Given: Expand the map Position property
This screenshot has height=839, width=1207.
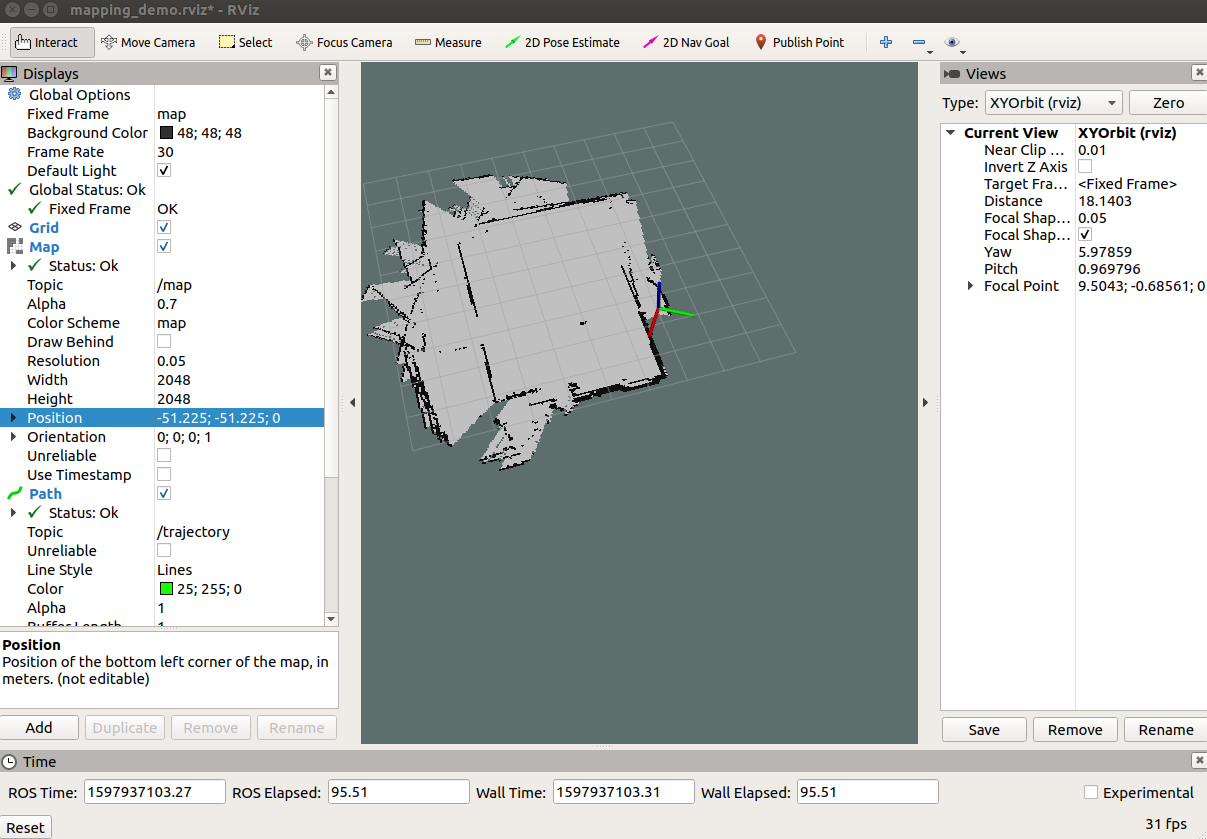Looking at the screenshot, I should click(x=14, y=417).
